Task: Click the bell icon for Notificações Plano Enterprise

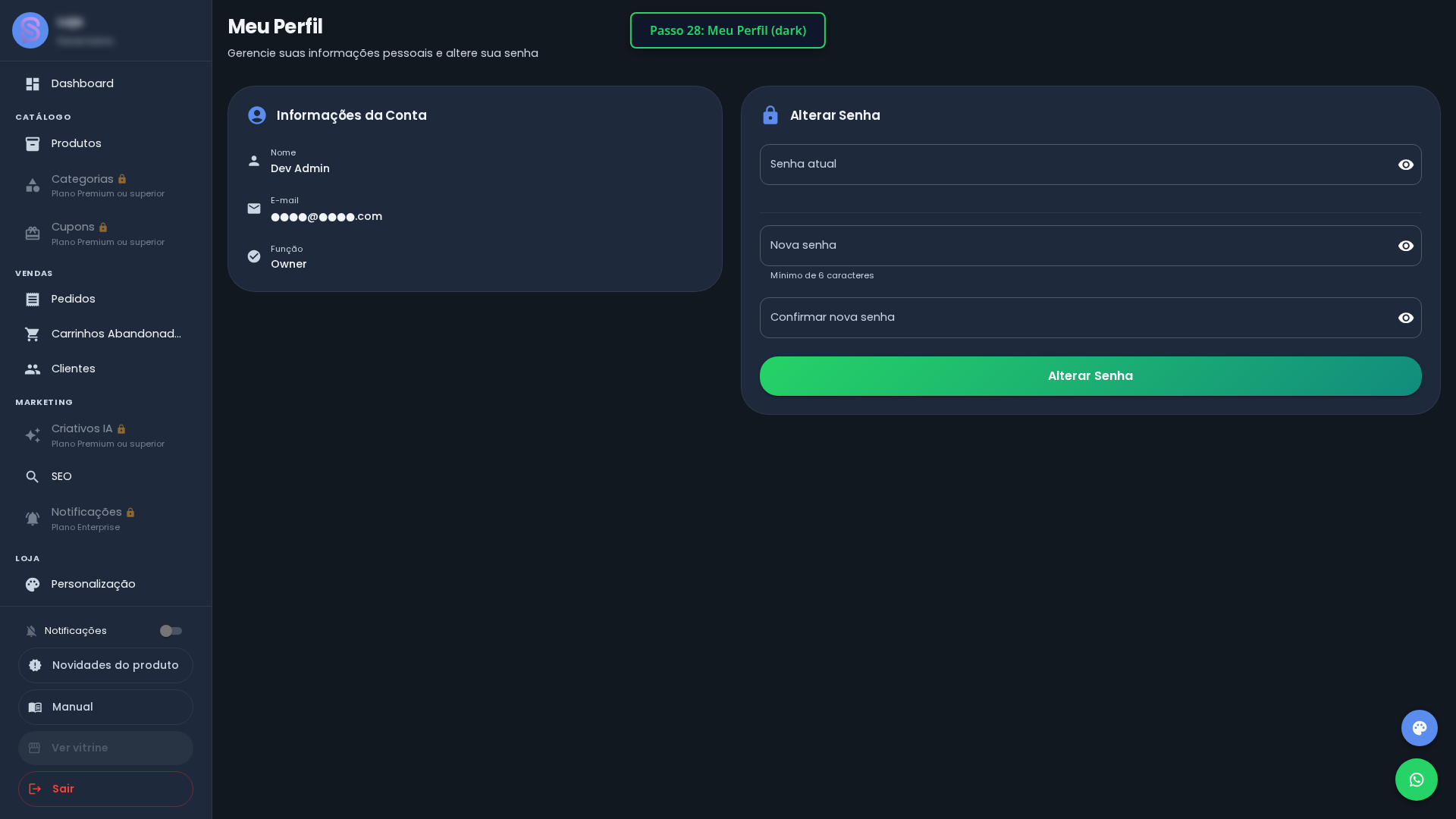Action: point(33,519)
